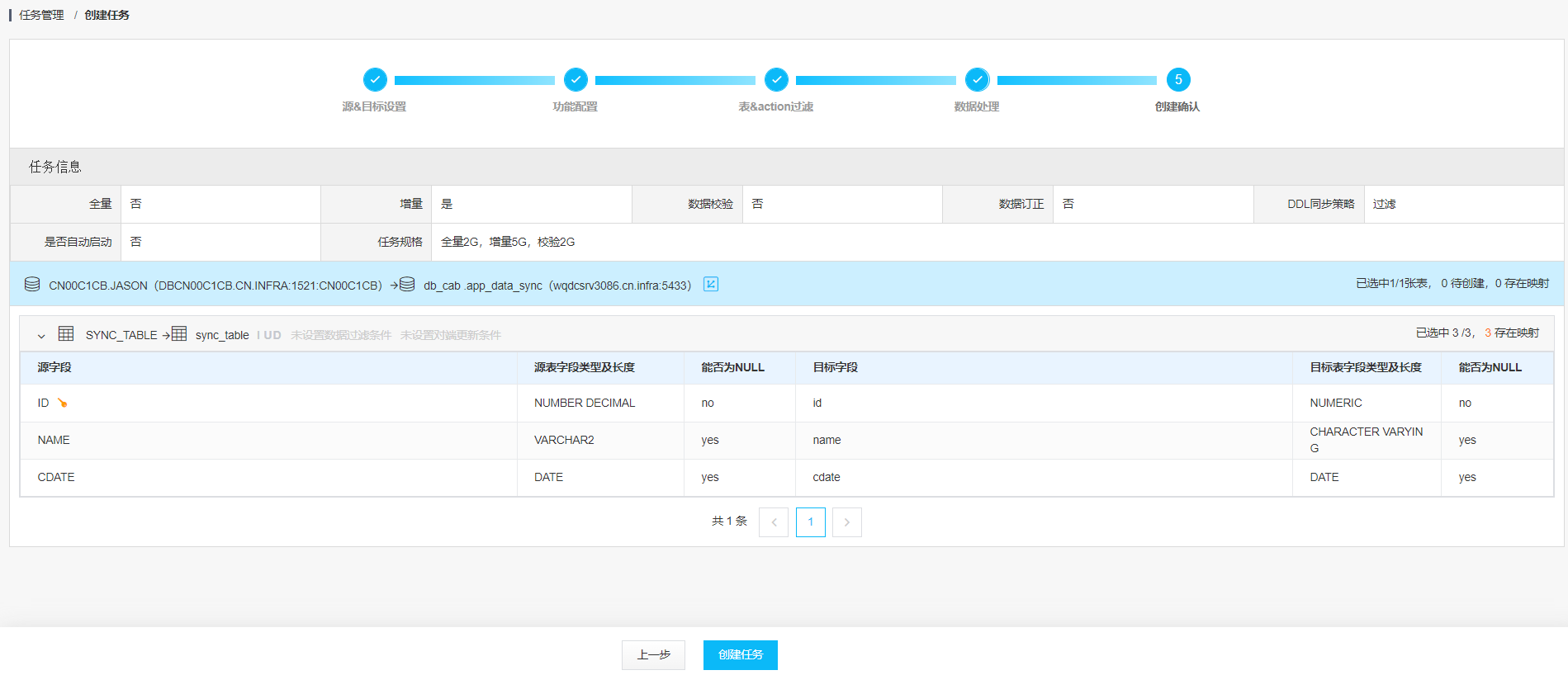Click the 数据处理 step check circle
This screenshot has width=1568, height=675.
pyautogui.click(x=978, y=80)
